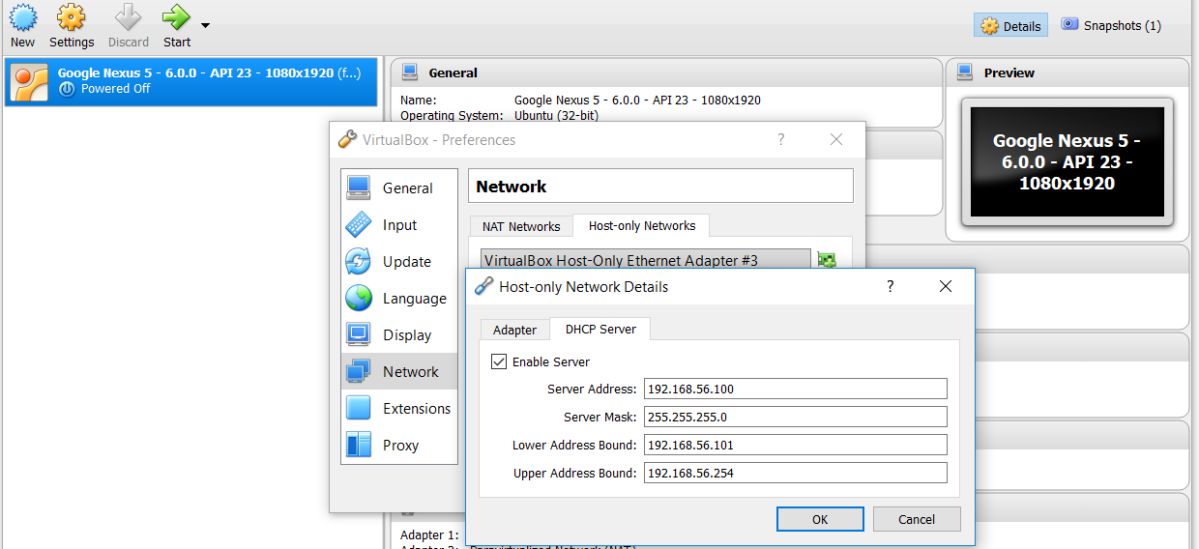Select the Language preferences category
1199x549 pixels.
399,298
